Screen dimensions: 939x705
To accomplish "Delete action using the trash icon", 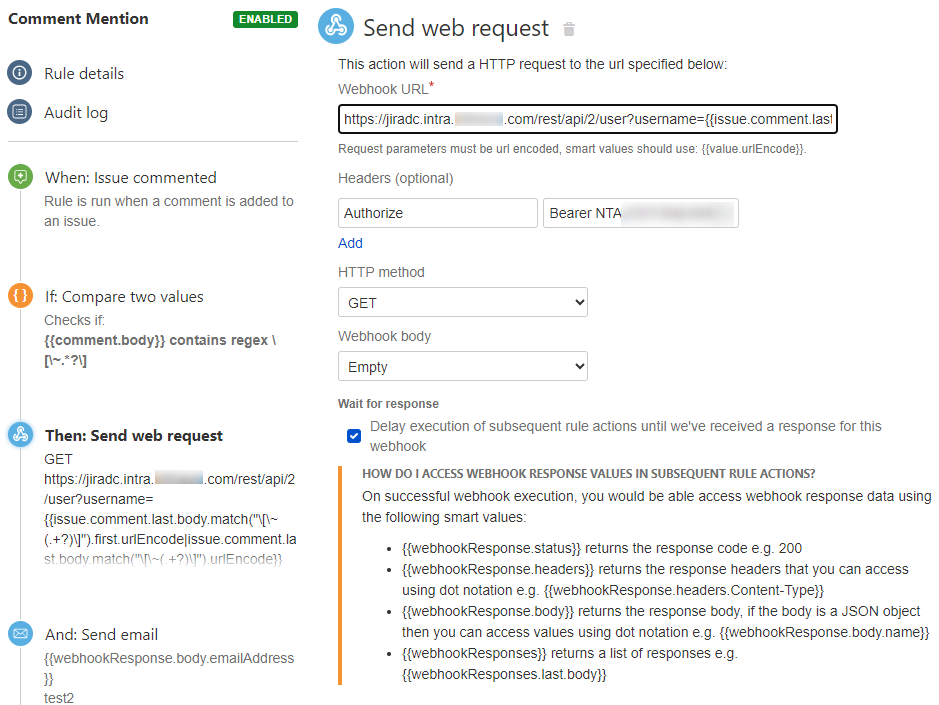I will pyautogui.click(x=569, y=29).
